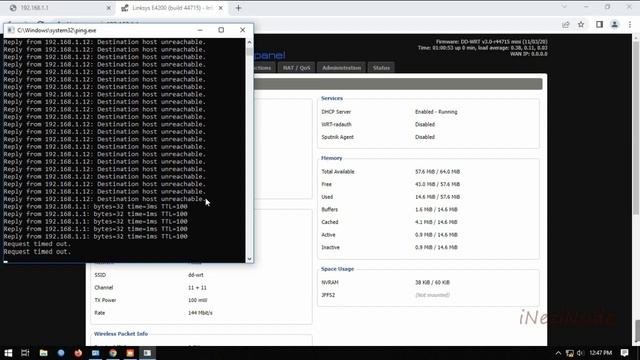Click the WRT-radauth label
The image size is (640, 360).
(336, 124)
